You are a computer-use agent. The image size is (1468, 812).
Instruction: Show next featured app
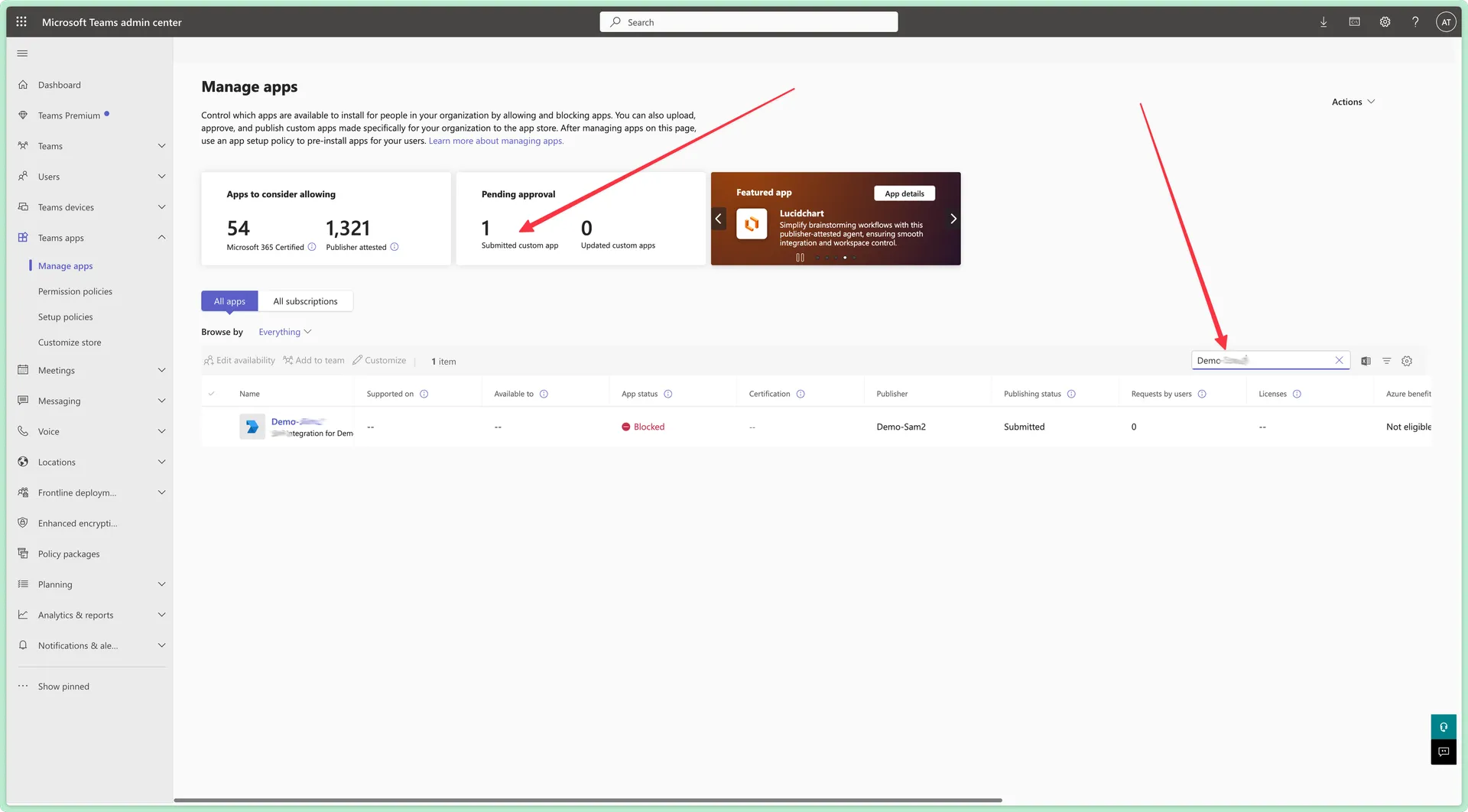pyautogui.click(x=953, y=219)
